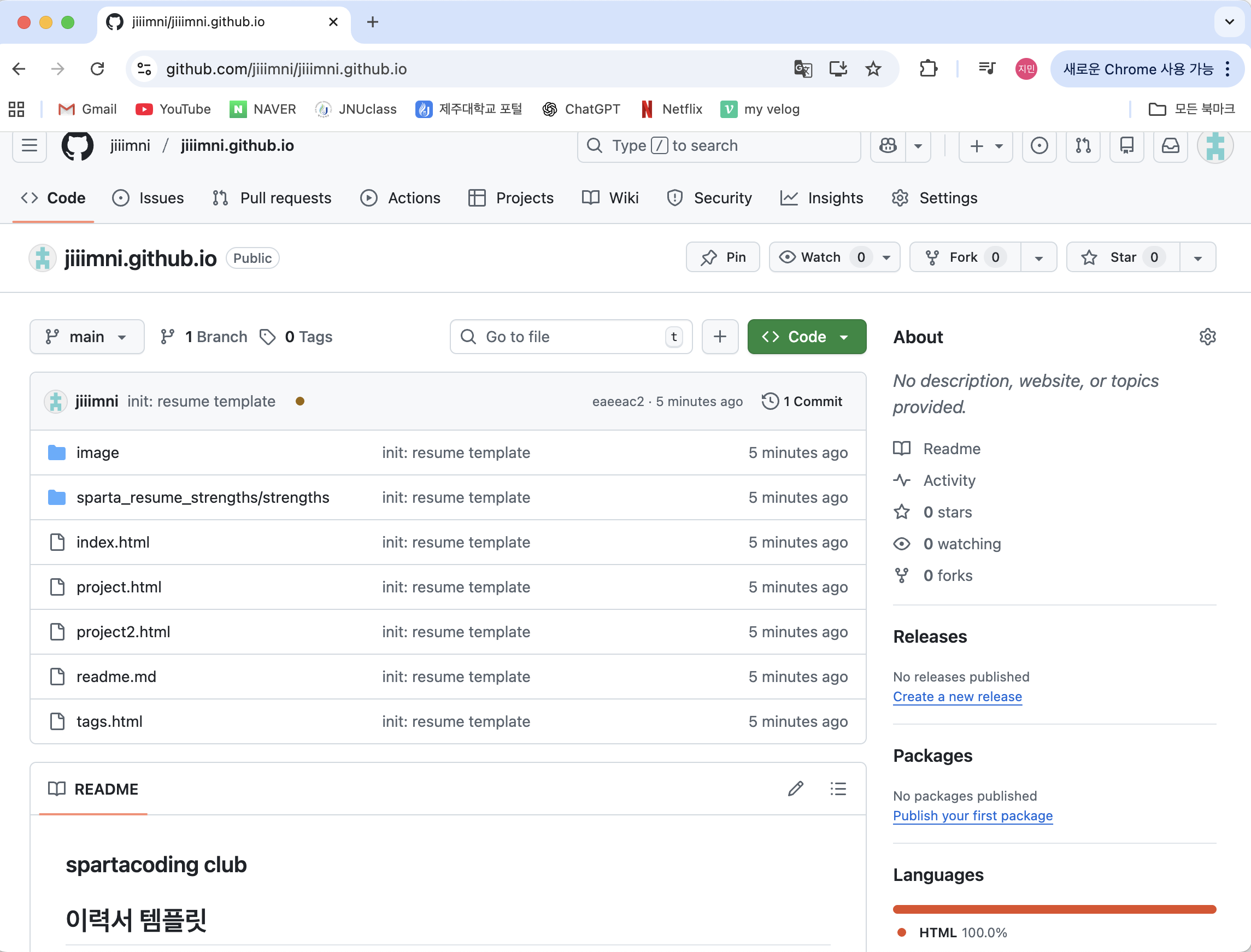The width and height of the screenshot is (1251, 952).
Task: Click the Create a new release link
Action: pyautogui.click(x=957, y=696)
